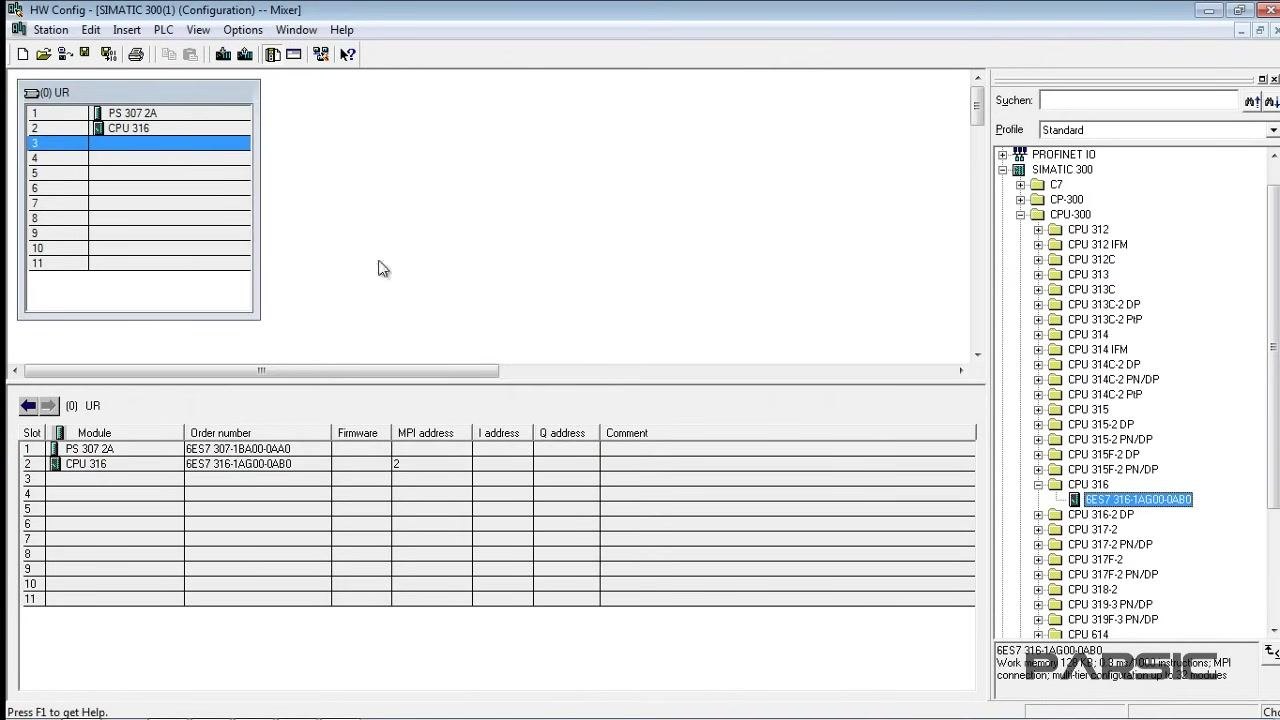Screen dimensions: 1280x720
Task: Click the forward arrow above slot table
Action: point(49,405)
